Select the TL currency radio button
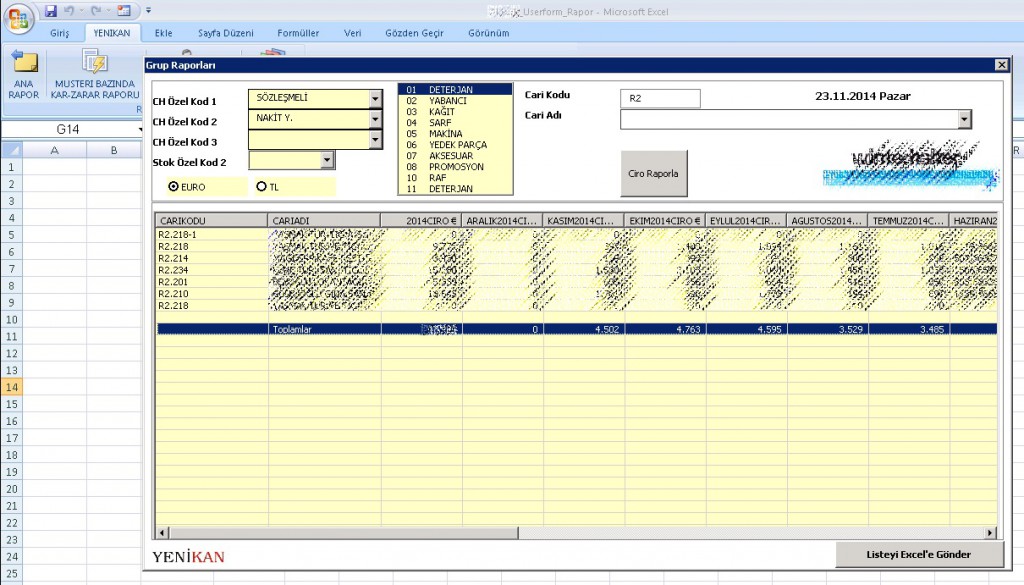The image size is (1024, 585). pos(262,186)
